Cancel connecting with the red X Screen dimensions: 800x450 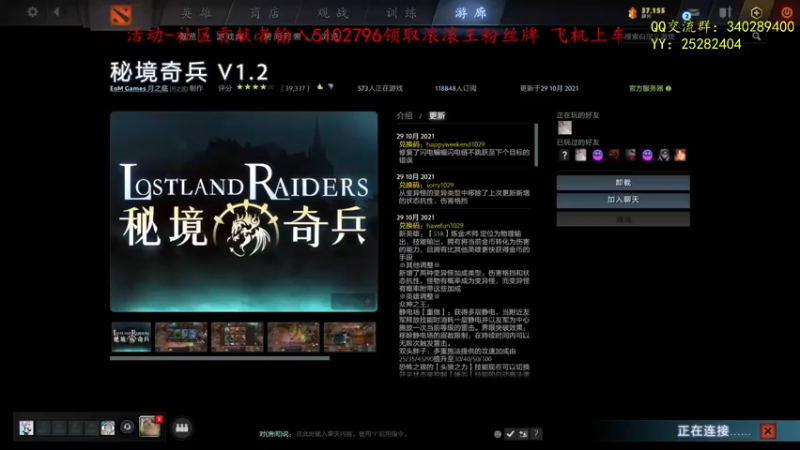[767, 431]
